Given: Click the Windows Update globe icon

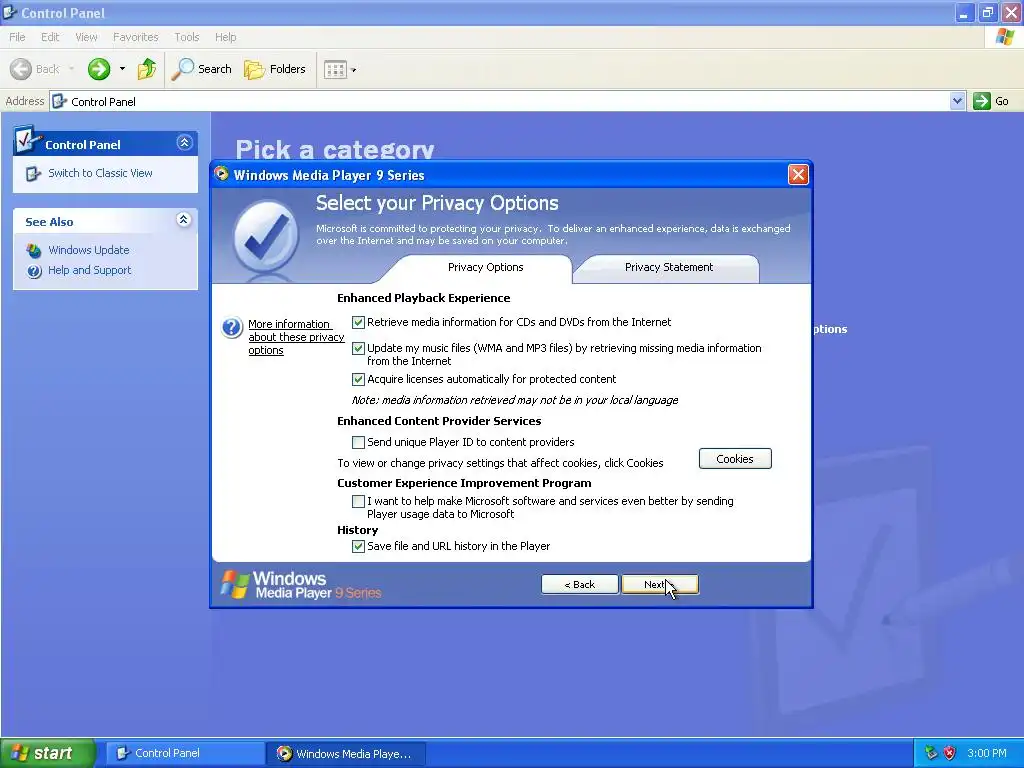Looking at the screenshot, I should tap(34, 250).
